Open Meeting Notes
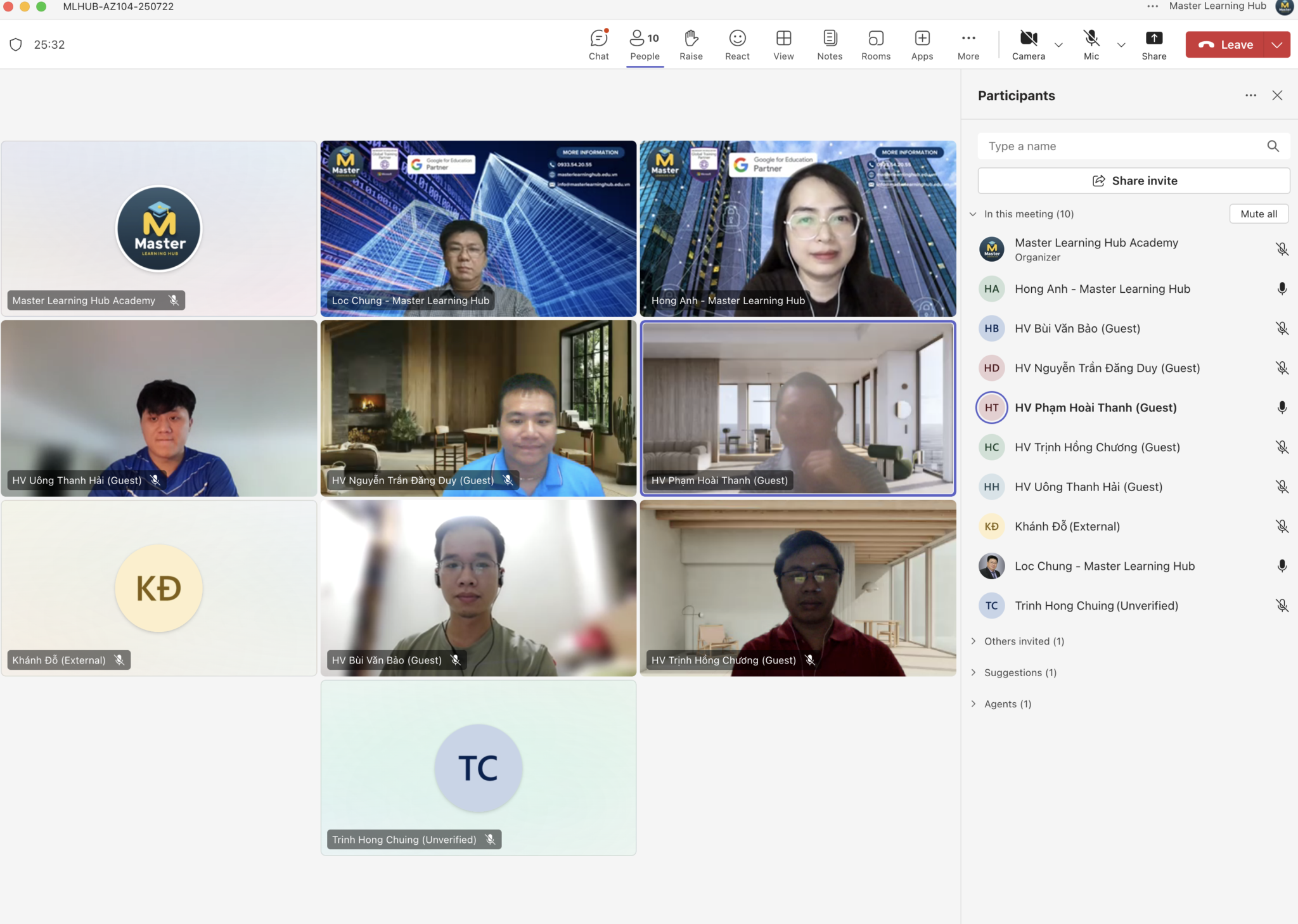This screenshot has width=1298, height=924. pos(829,44)
